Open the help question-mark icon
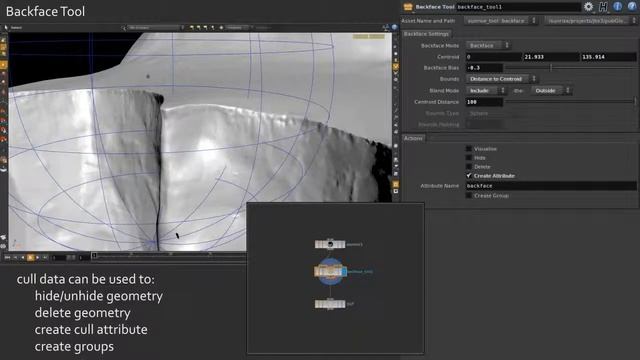The width and height of the screenshot is (640, 360). [x=632, y=7]
